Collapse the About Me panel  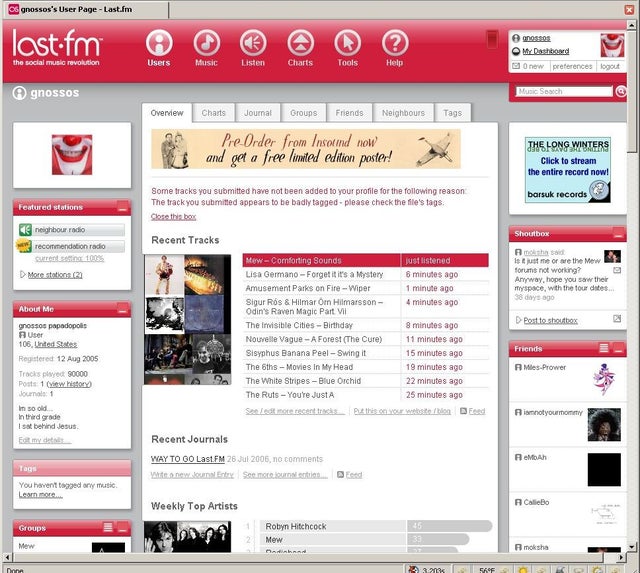tap(122, 309)
